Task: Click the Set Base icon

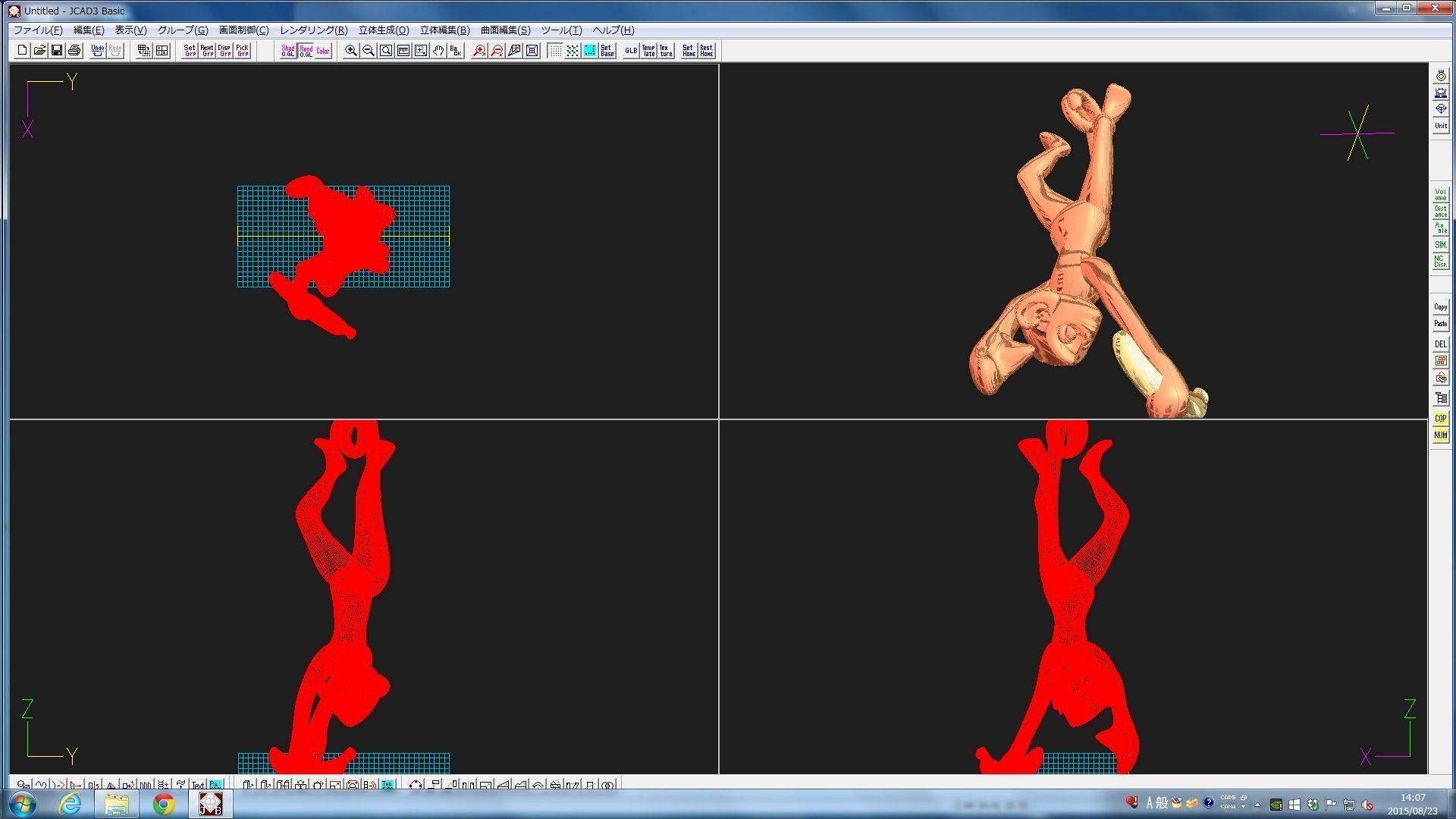Action: (x=607, y=51)
